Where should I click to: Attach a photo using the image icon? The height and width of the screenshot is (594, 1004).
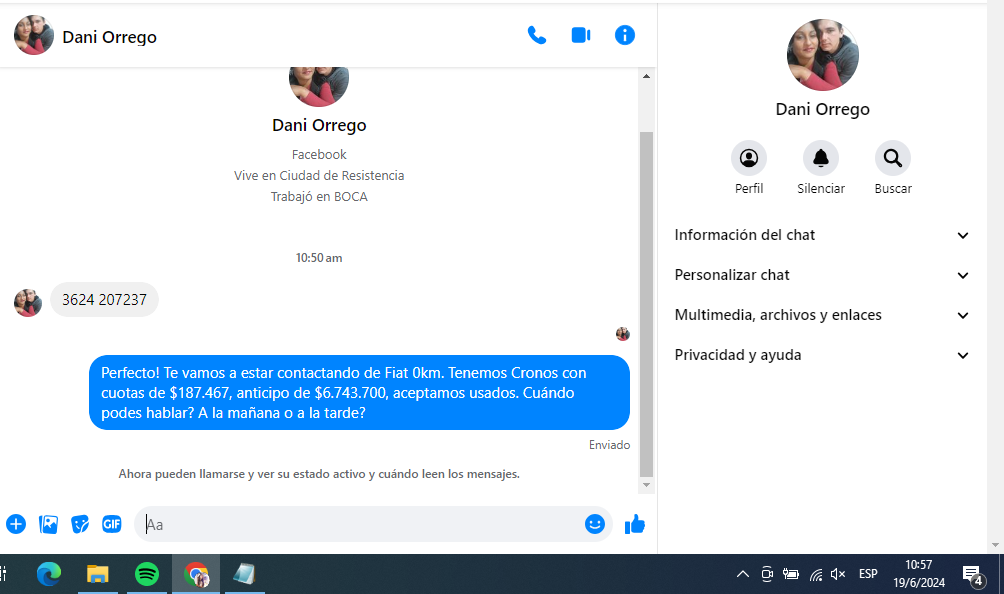click(x=48, y=524)
